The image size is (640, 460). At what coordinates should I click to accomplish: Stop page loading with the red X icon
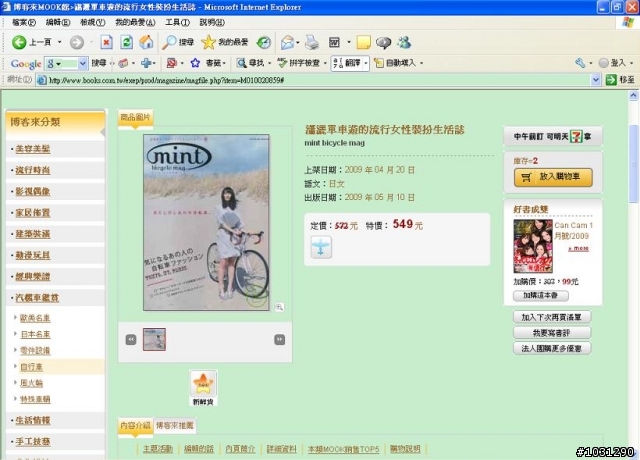click(x=107, y=42)
